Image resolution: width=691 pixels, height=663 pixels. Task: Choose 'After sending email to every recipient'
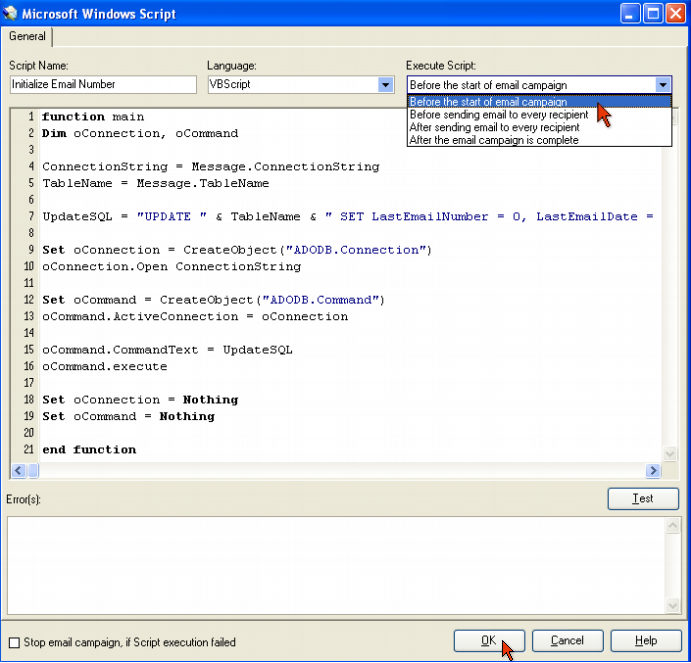pyautogui.click(x=539, y=127)
